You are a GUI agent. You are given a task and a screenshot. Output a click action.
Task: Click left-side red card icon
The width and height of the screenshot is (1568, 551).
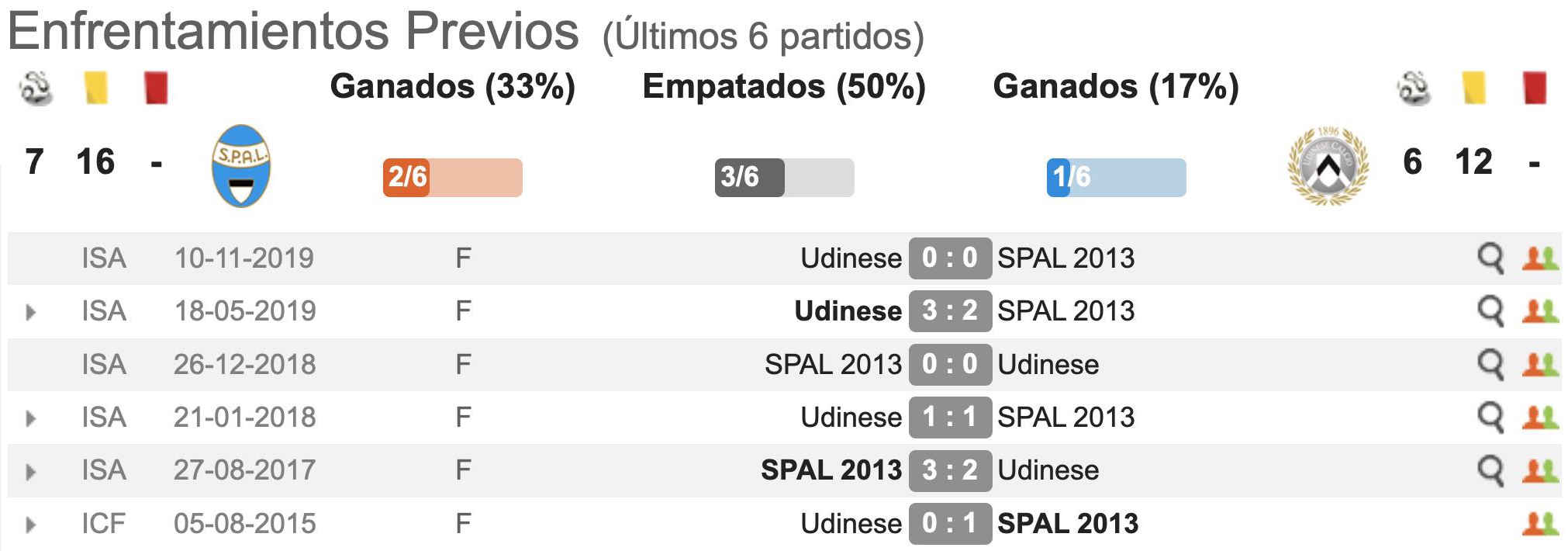156,88
